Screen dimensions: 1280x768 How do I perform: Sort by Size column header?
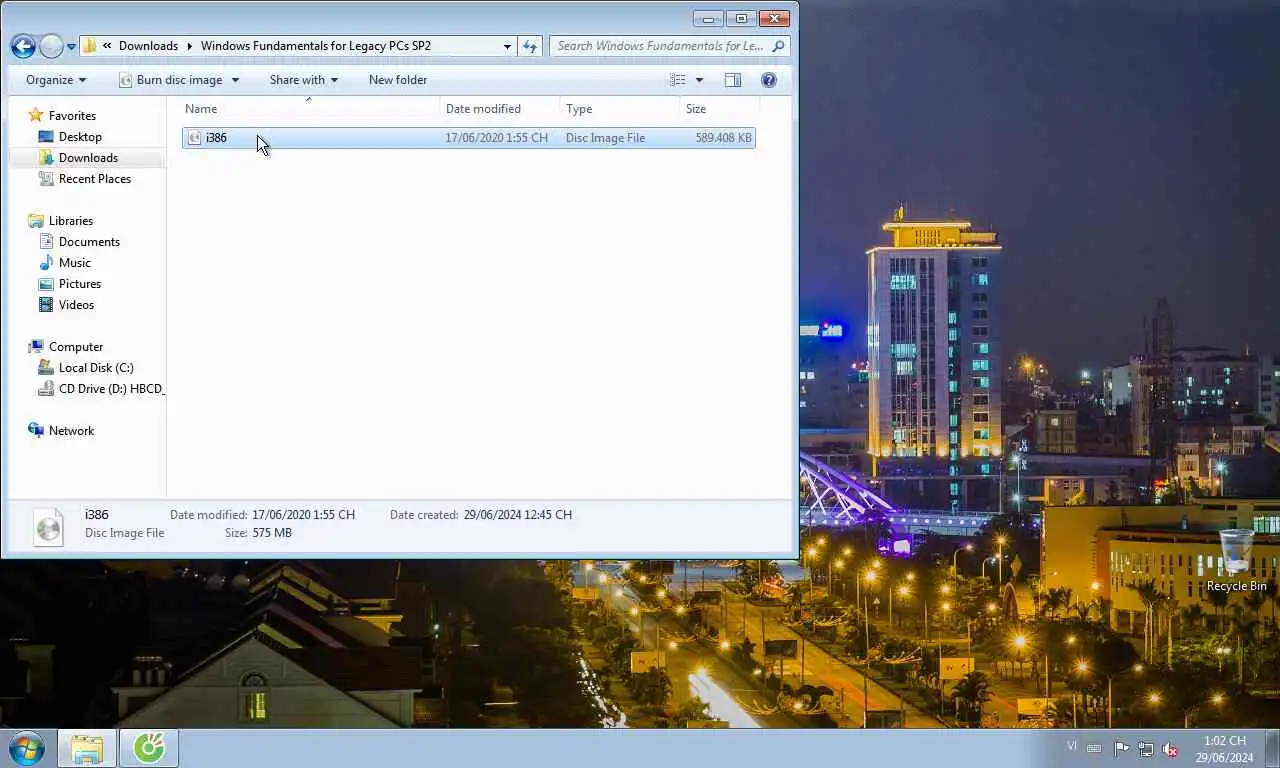719,109
